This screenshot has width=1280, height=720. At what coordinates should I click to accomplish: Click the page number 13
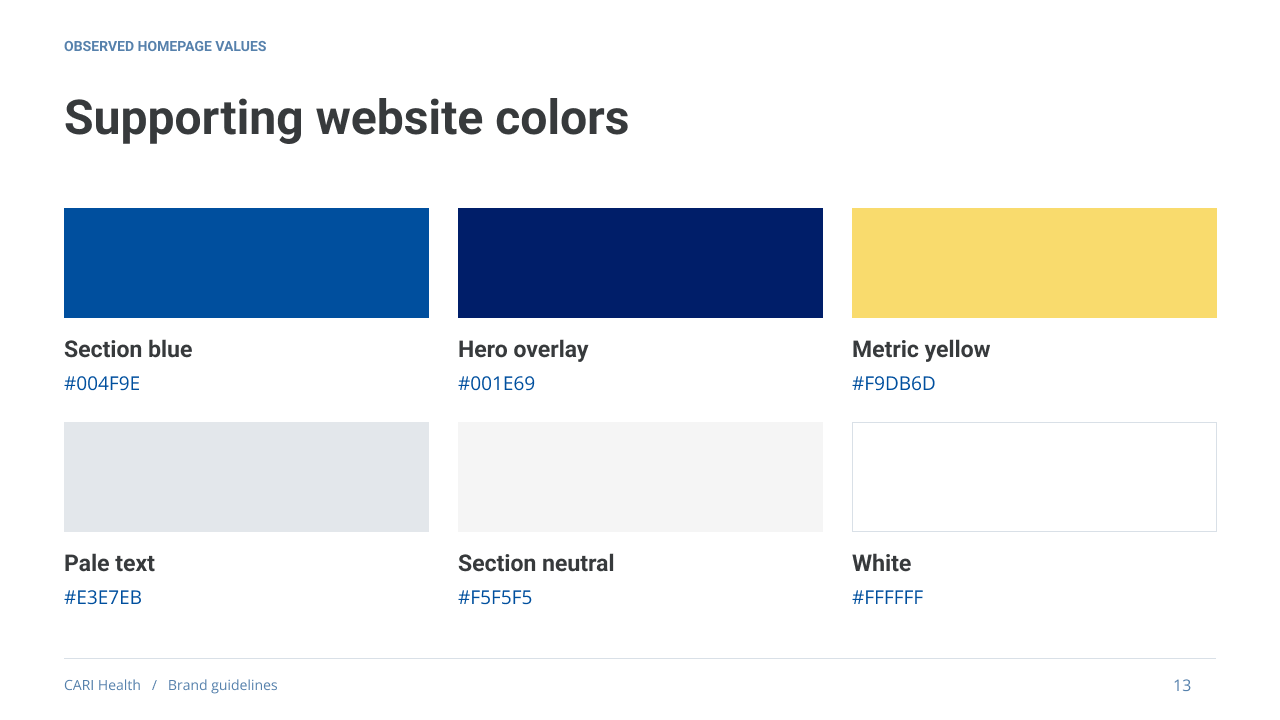[1182, 685]
